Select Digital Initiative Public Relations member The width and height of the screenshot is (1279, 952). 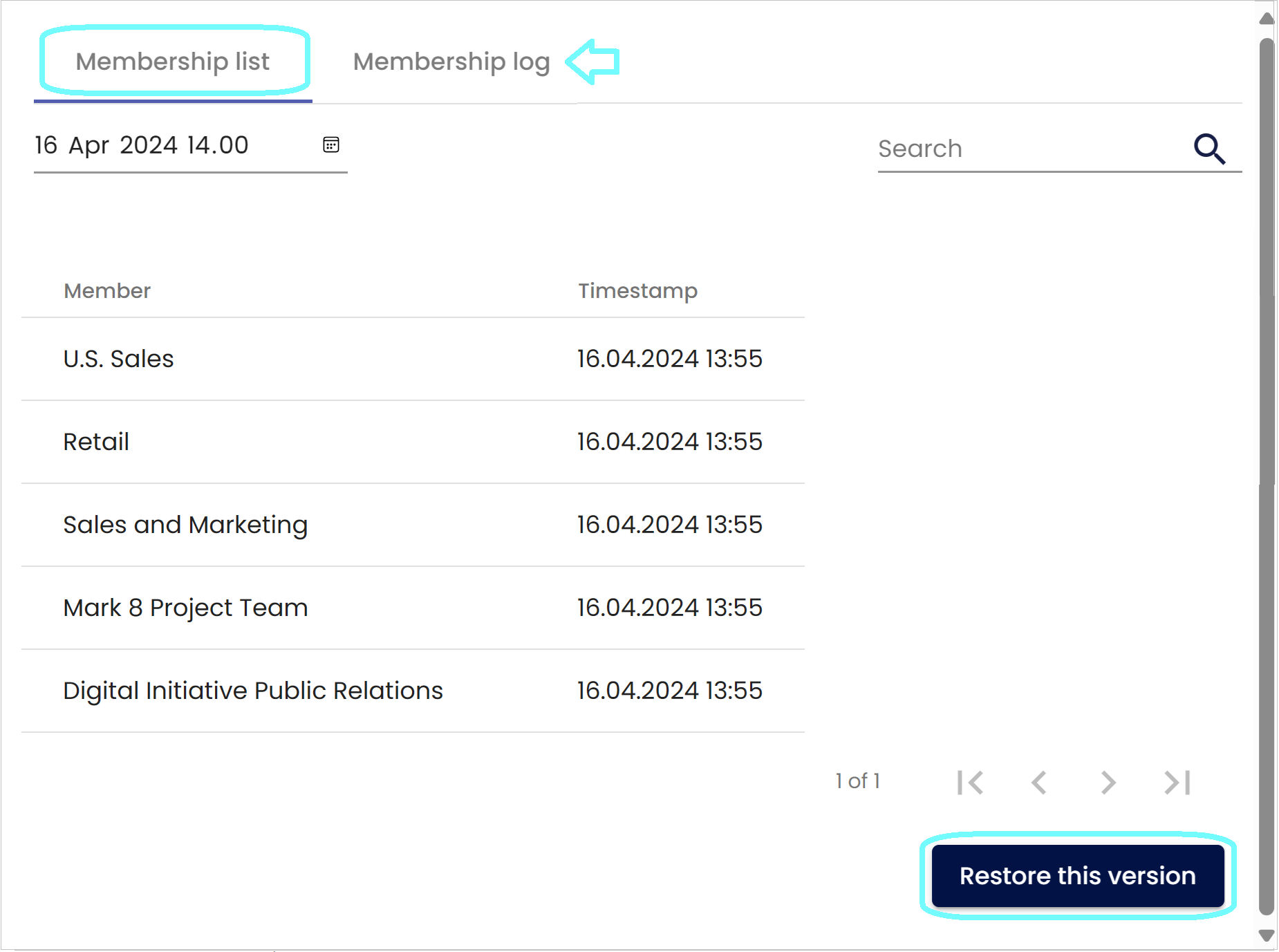coord(413,691)
